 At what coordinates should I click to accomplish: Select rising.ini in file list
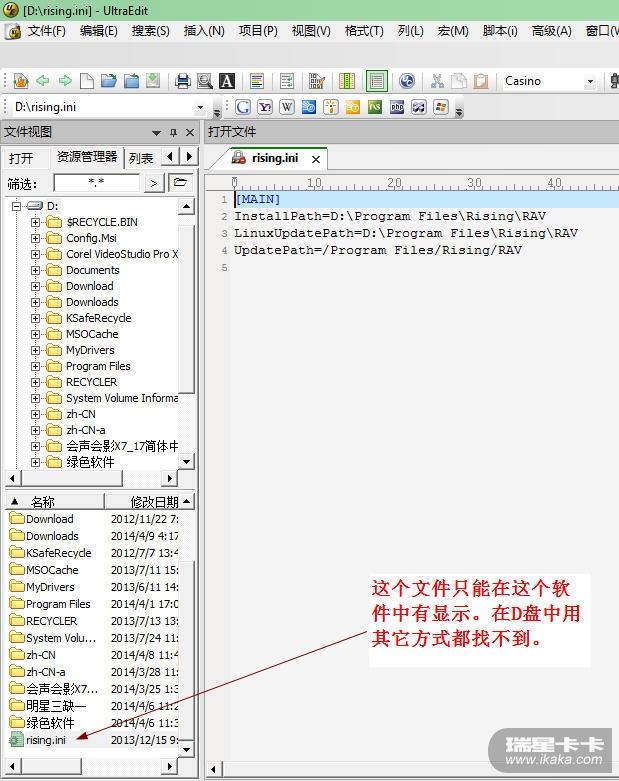[45, 740]
